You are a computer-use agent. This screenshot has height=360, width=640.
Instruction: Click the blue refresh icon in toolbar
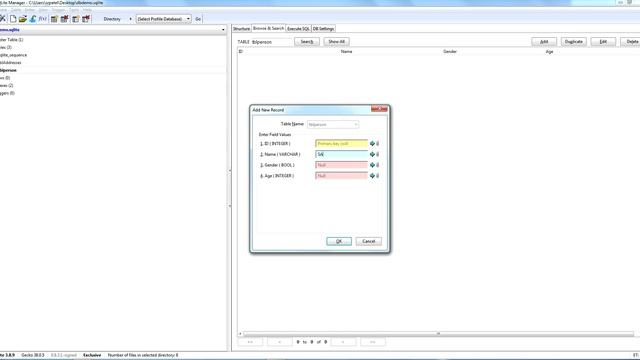(x=33, y=19)
